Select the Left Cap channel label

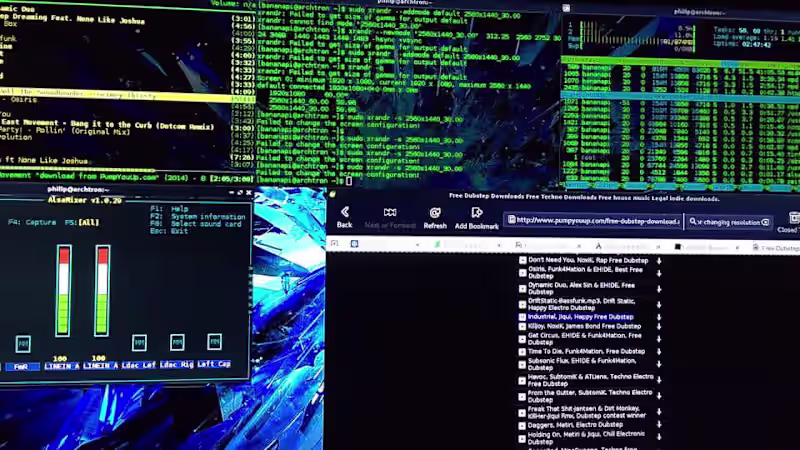tap(214, 364)
